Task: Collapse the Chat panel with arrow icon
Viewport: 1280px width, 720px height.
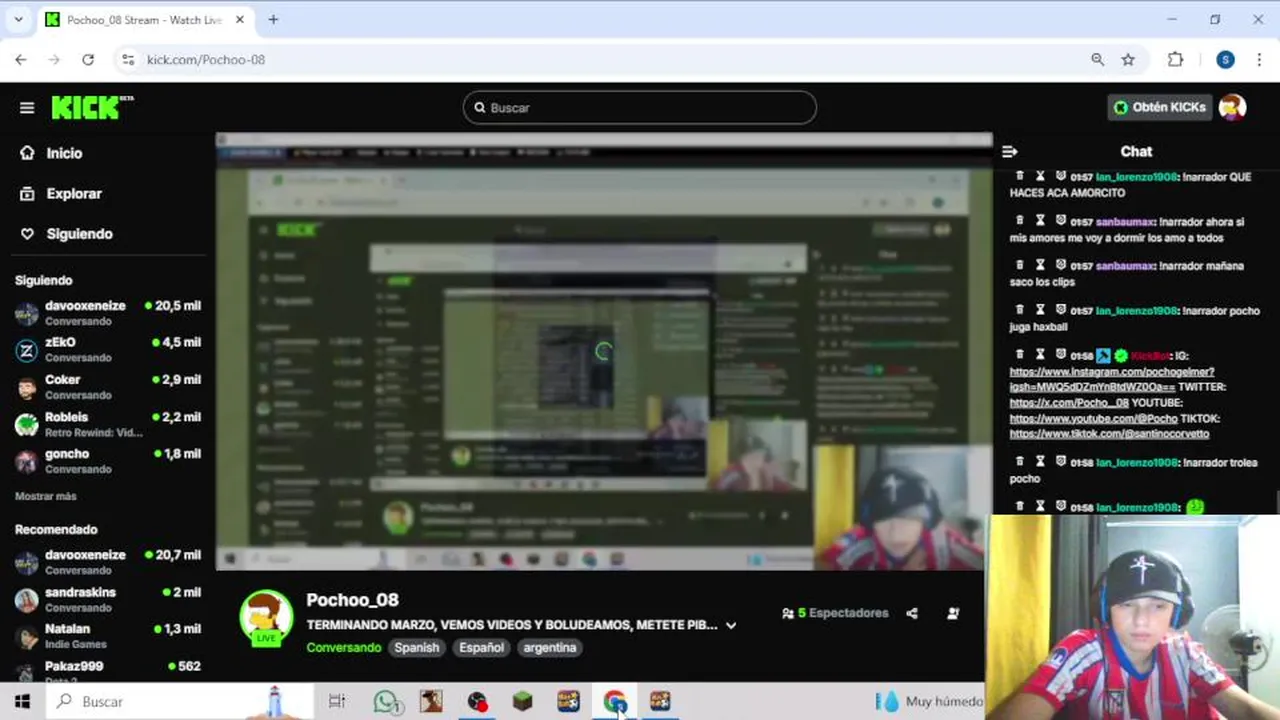Action: coord(1010,152)
